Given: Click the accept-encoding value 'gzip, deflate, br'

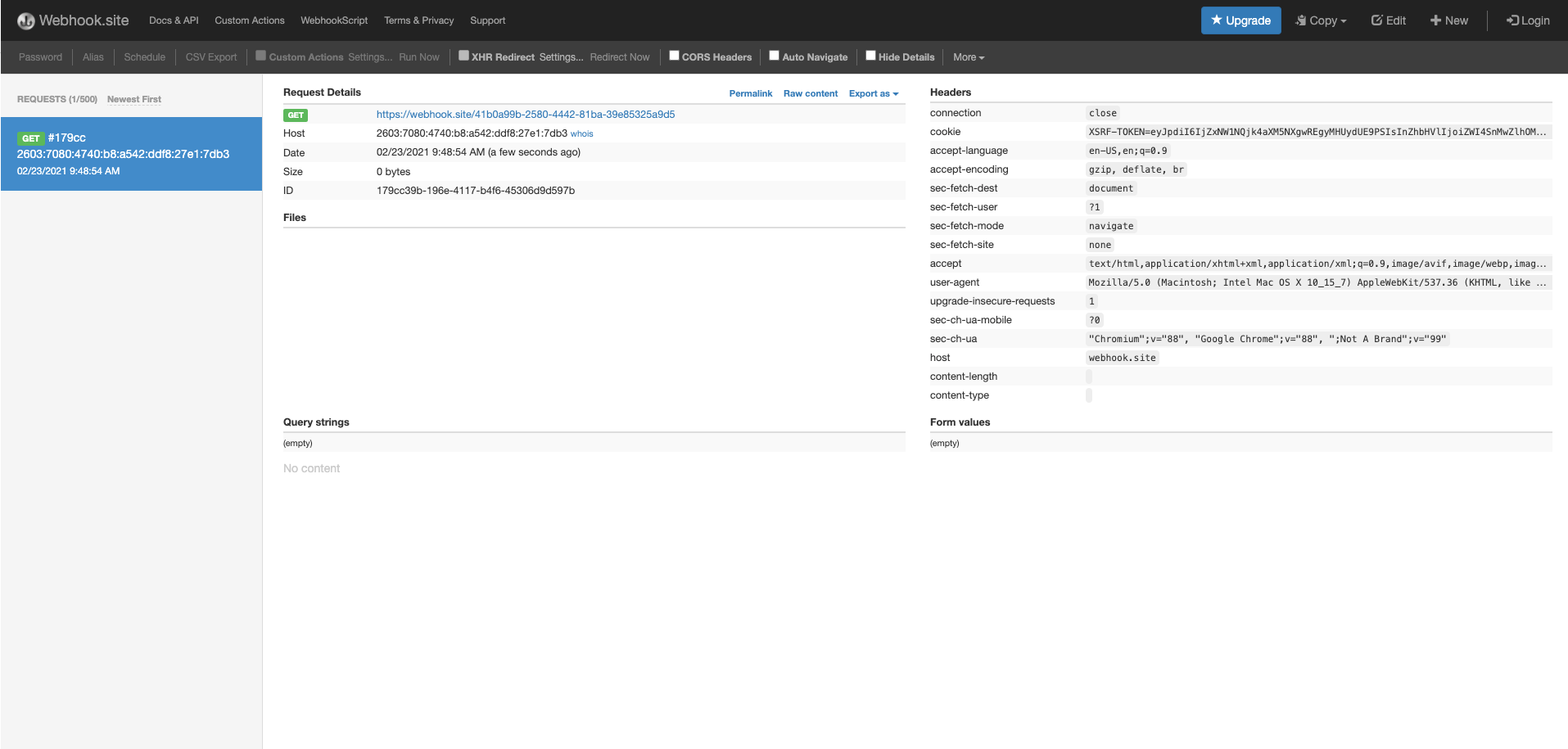Looking at the screenshot, I should pyautogui.click(x=1136, y=169).
